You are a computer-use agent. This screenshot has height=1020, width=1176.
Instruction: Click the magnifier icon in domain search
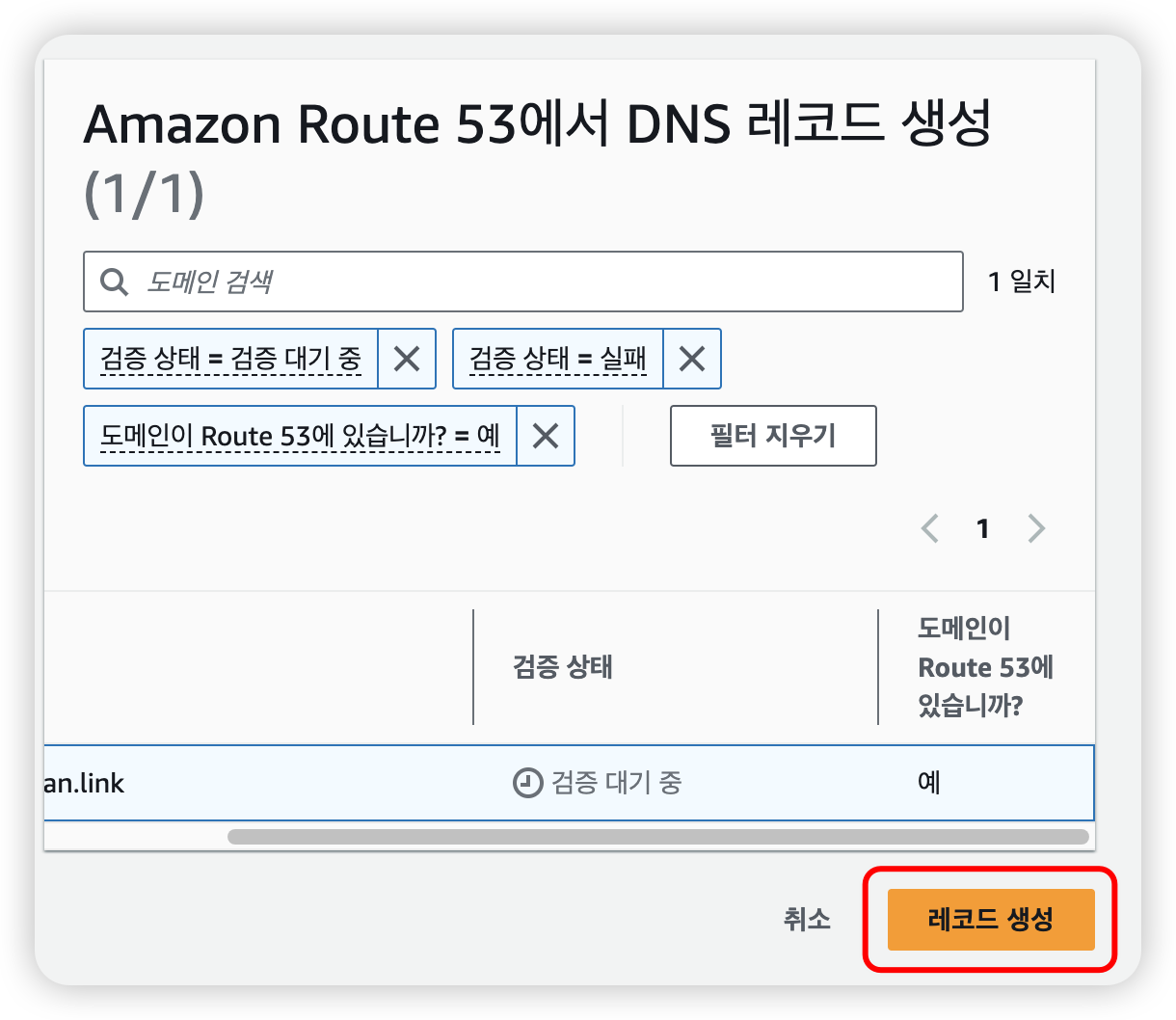(x=115, y=282)
